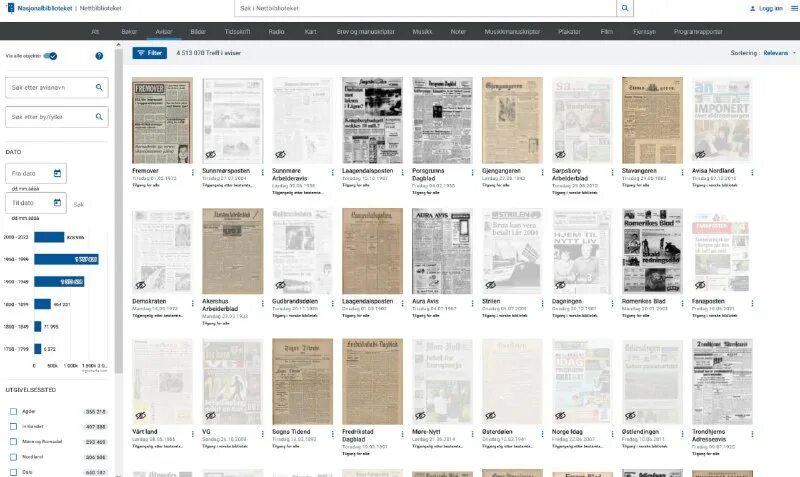The width and height of the screenshot is (800, 477).
Task: Click restricted eye icon on Vårt land thumbnail
Action: tap(140, 415)
